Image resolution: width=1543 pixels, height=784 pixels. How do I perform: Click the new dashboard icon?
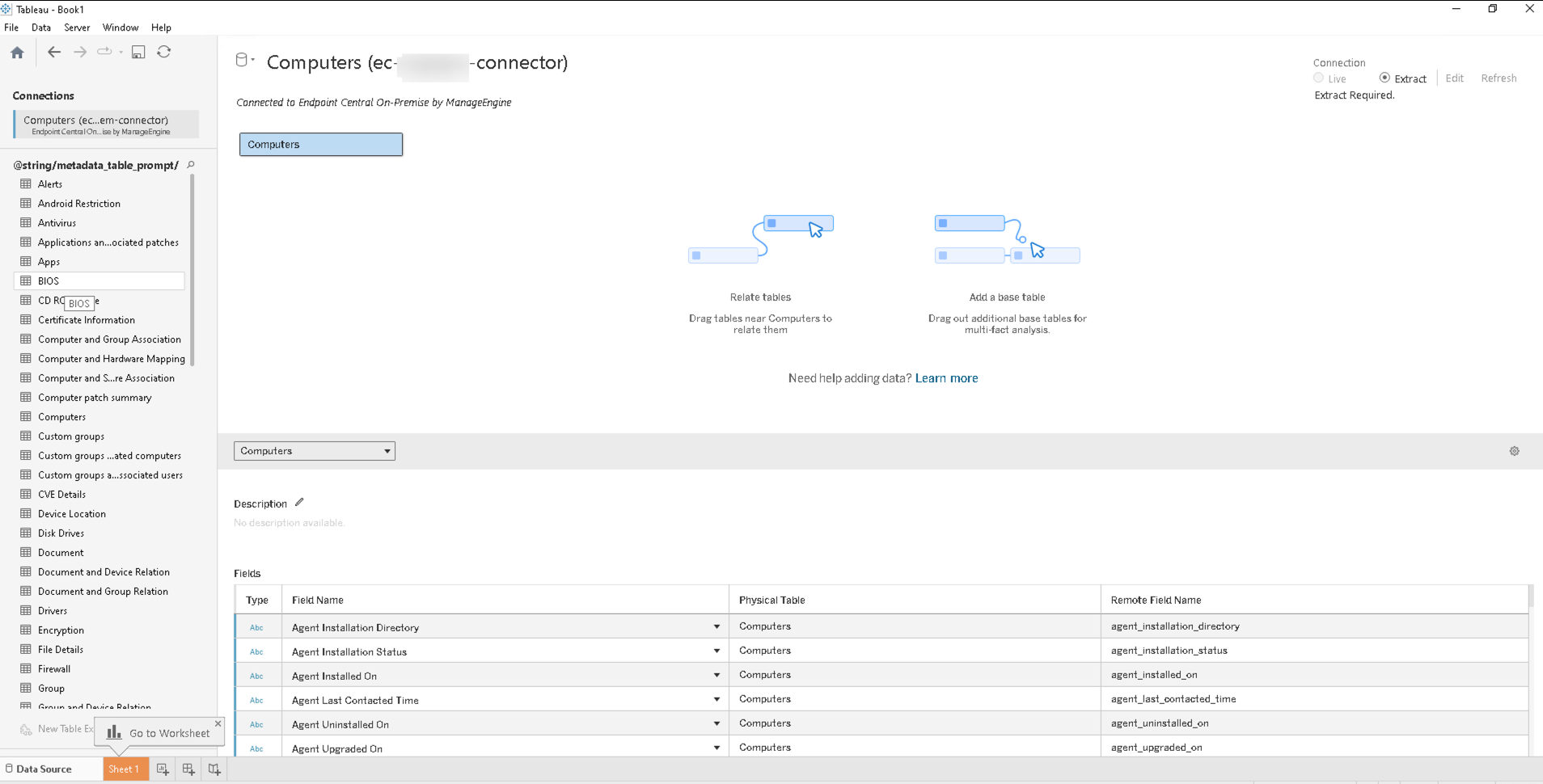188,769
